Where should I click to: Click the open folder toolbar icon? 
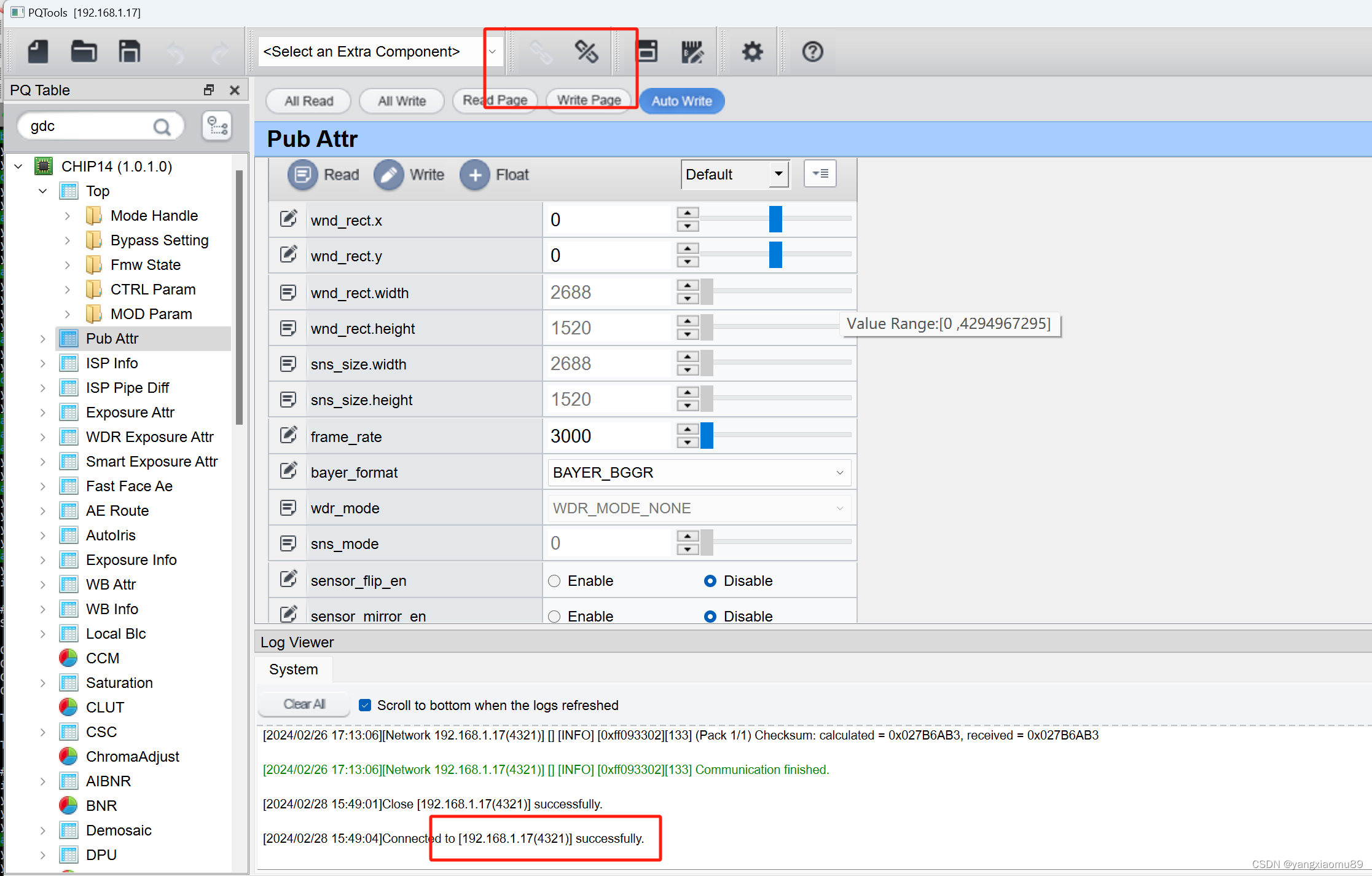tap(84, 52)
